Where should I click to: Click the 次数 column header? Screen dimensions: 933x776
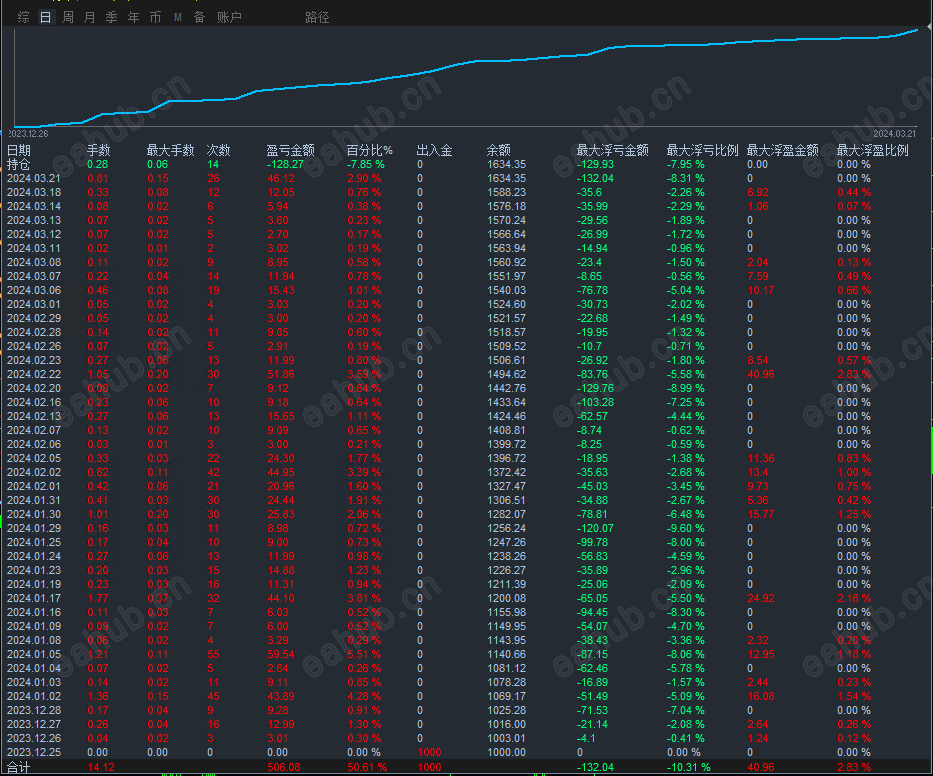(x=218, y=150)
